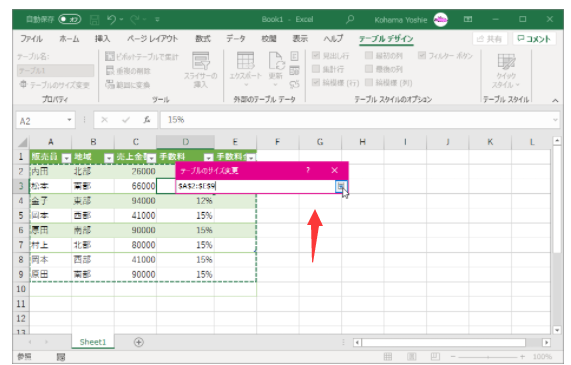This screenshot has width=571, height=365.
Task: Click the user account avatar
Action: (x=440, y=20)
